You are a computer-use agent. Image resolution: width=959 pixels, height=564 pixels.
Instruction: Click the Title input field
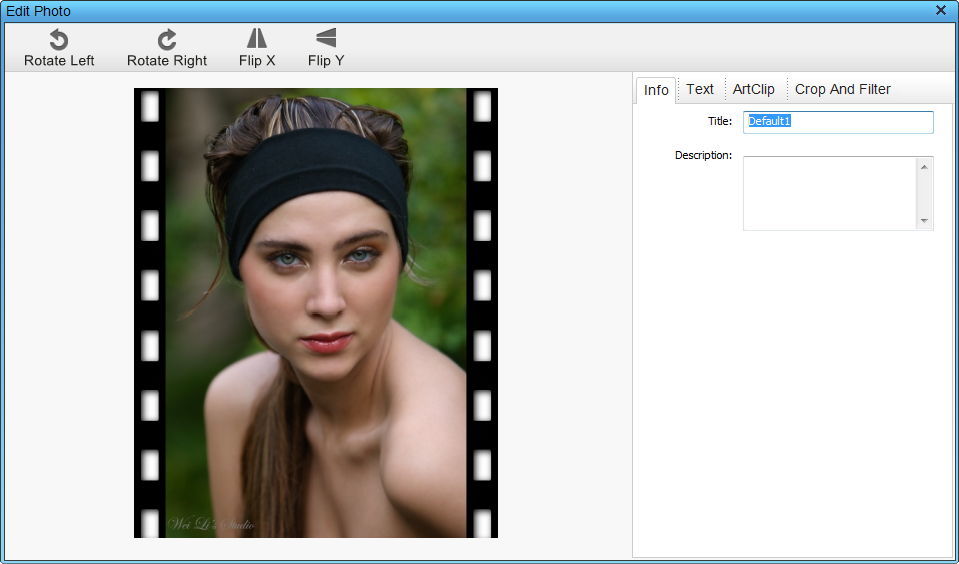tap(838, 122)
